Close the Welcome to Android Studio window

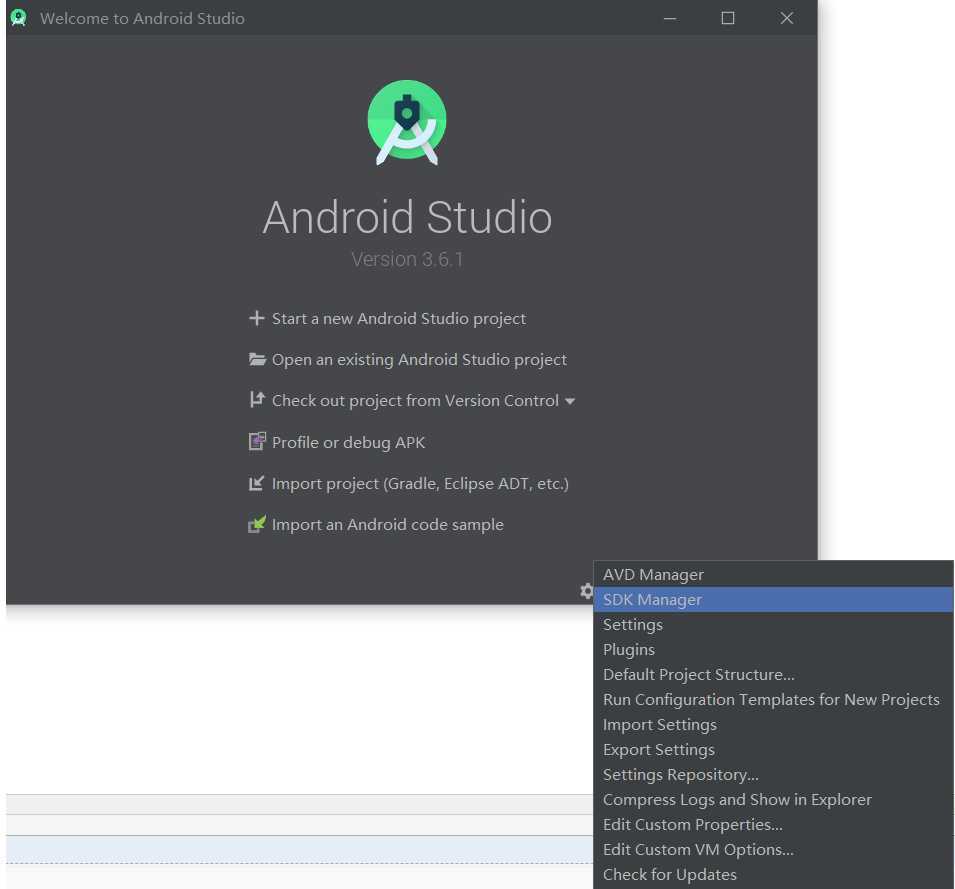pos(786,18)
